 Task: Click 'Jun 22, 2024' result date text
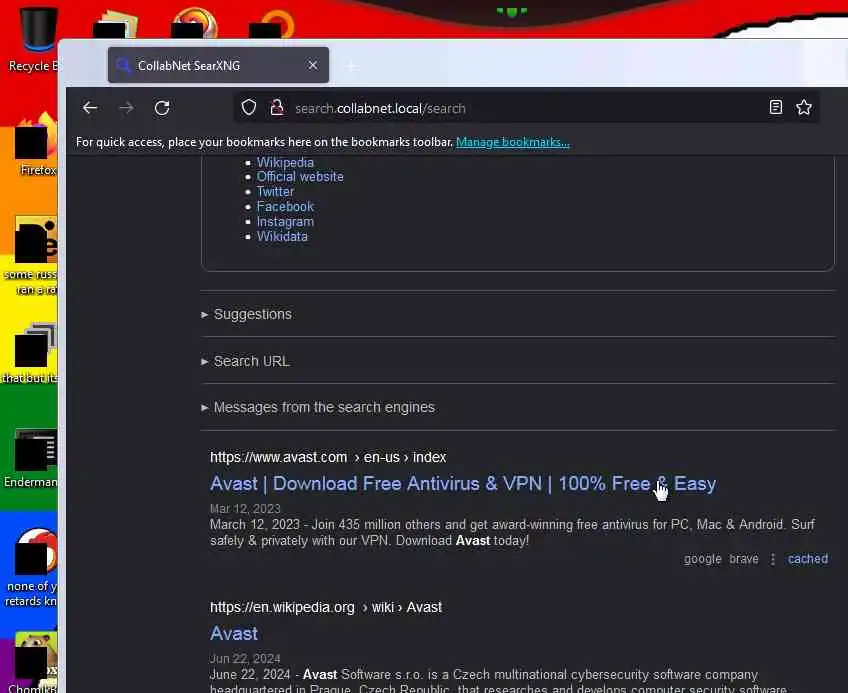tap(245, 659)
